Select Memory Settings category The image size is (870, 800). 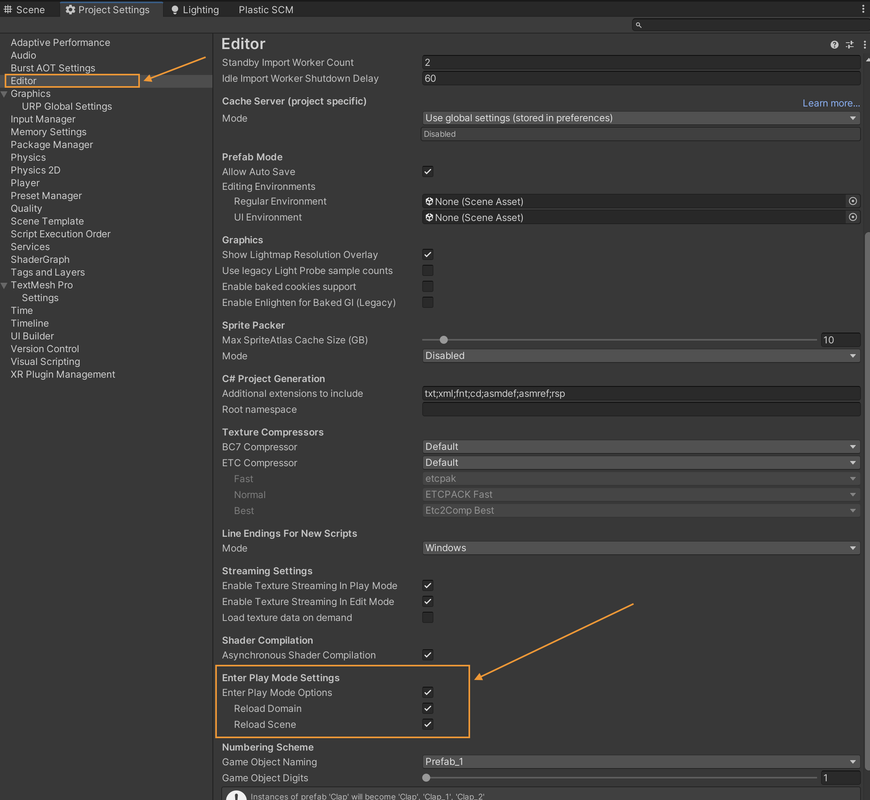pos(48,132)
